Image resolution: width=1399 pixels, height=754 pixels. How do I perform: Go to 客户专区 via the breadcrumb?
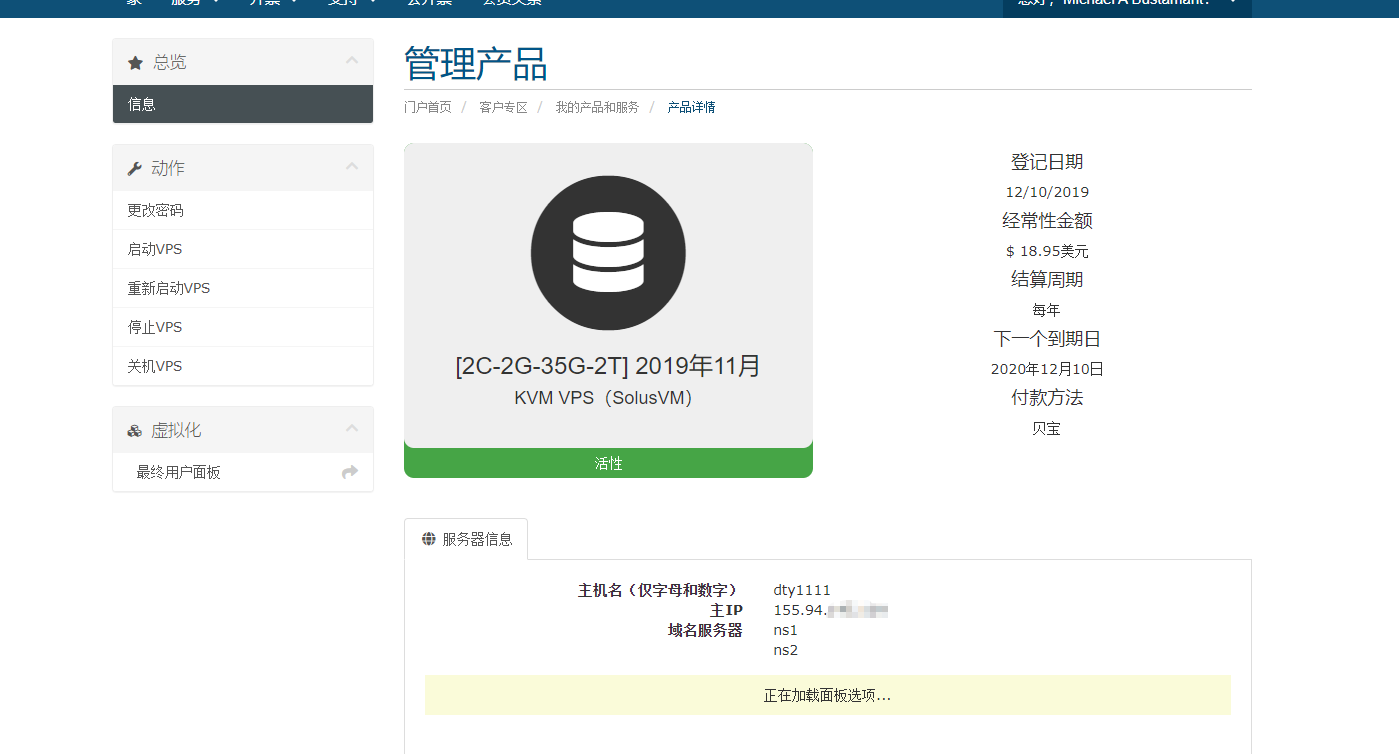click(x=503, y=107)
